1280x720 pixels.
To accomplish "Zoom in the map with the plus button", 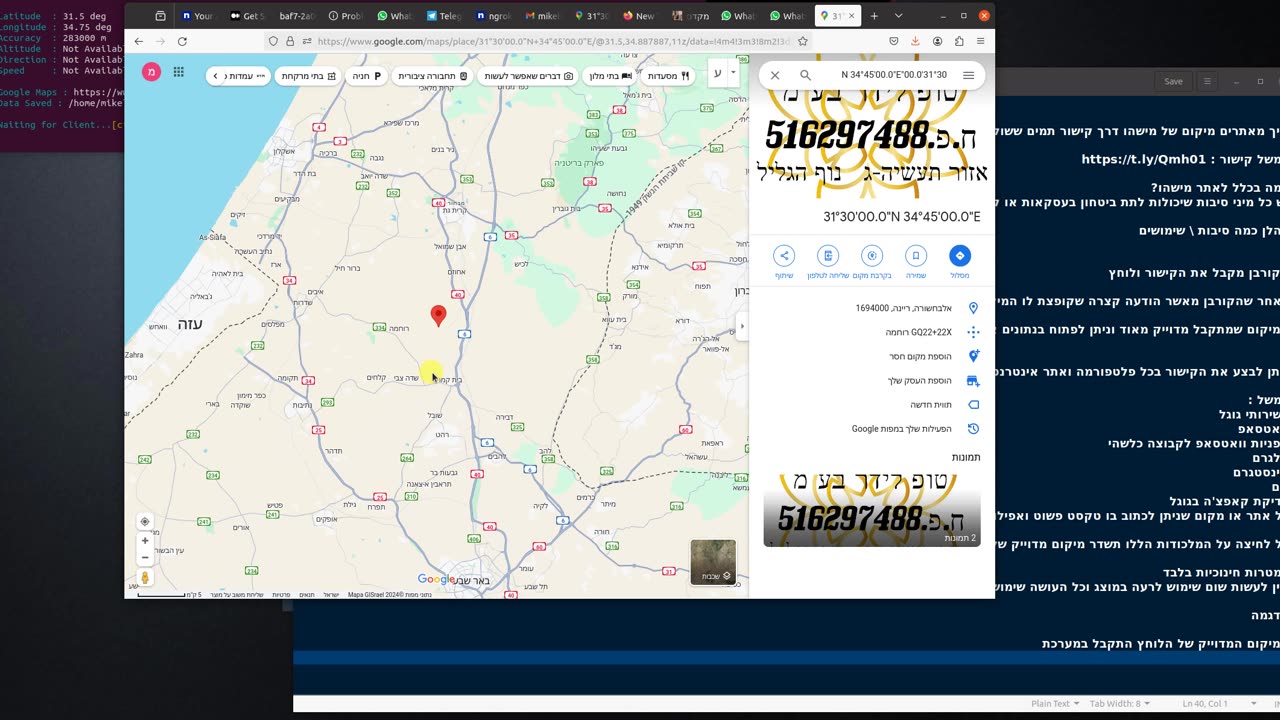I will tap(145, 541).
